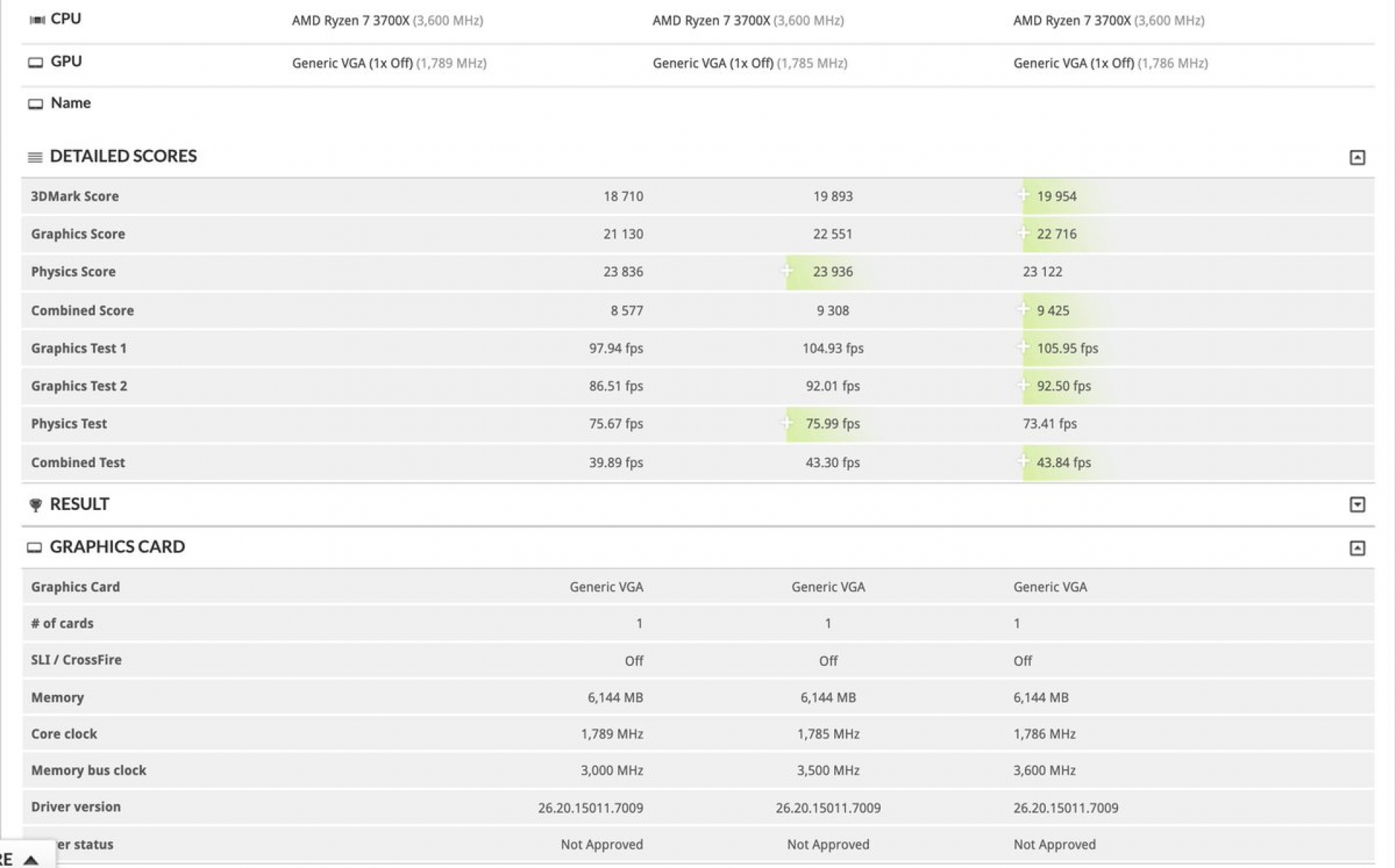Click highlighted 105.95 fps Graphics Test 1 cell

tap(1067, 348)
